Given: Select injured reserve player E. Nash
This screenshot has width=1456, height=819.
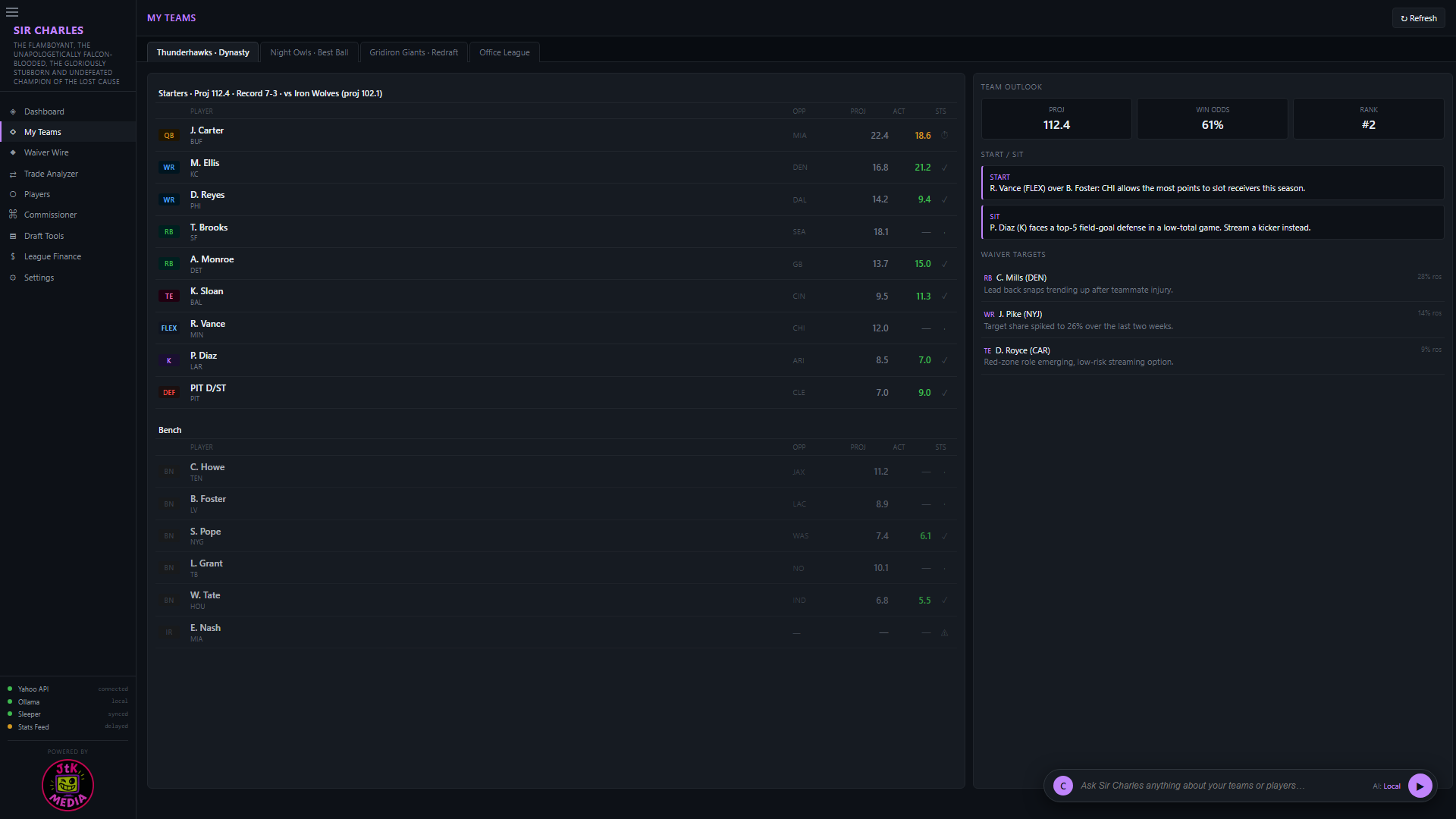Looking at the screenshot, I should [x=556, y=632].
